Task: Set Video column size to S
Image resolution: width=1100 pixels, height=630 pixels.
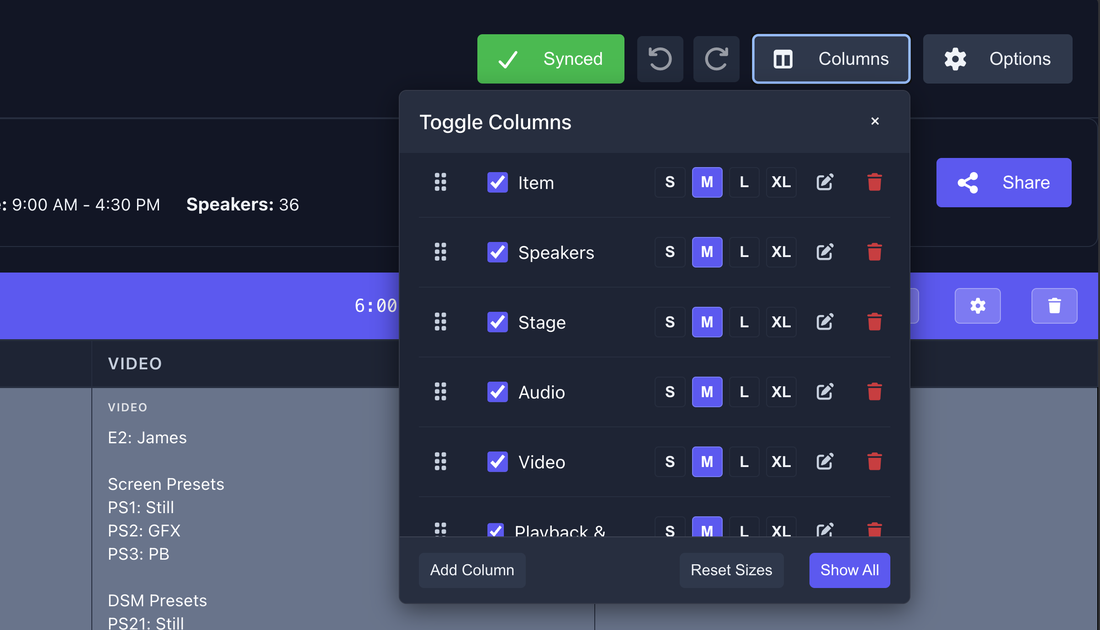Action: coord(670,462)
